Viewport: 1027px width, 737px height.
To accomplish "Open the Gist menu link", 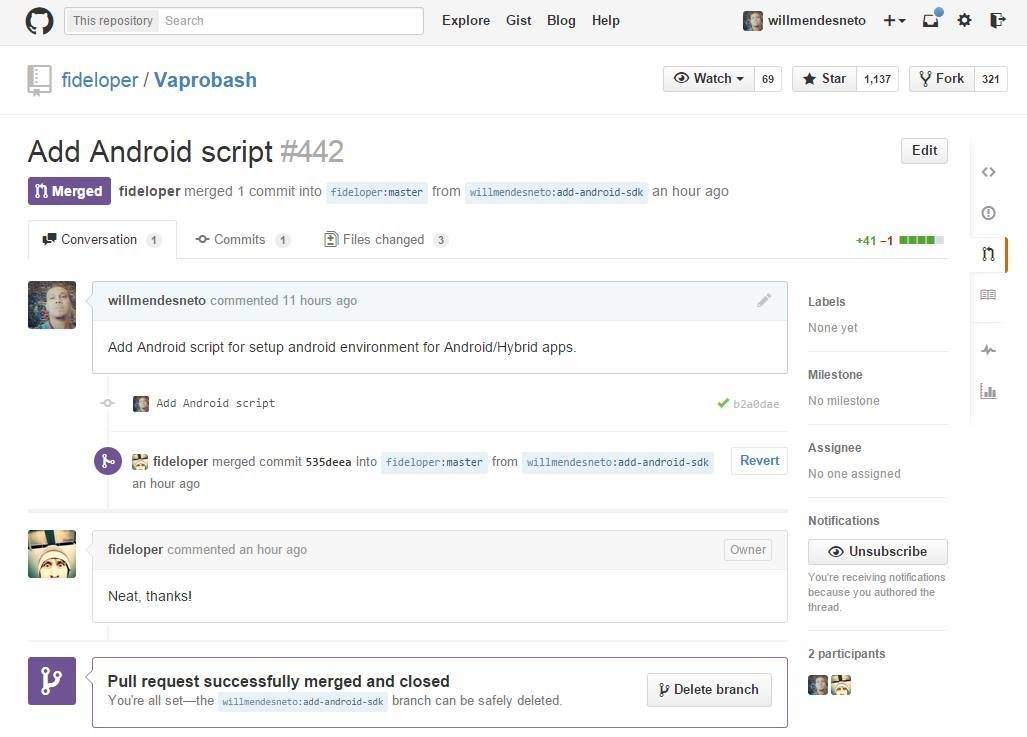I will (x=518, y=21).
